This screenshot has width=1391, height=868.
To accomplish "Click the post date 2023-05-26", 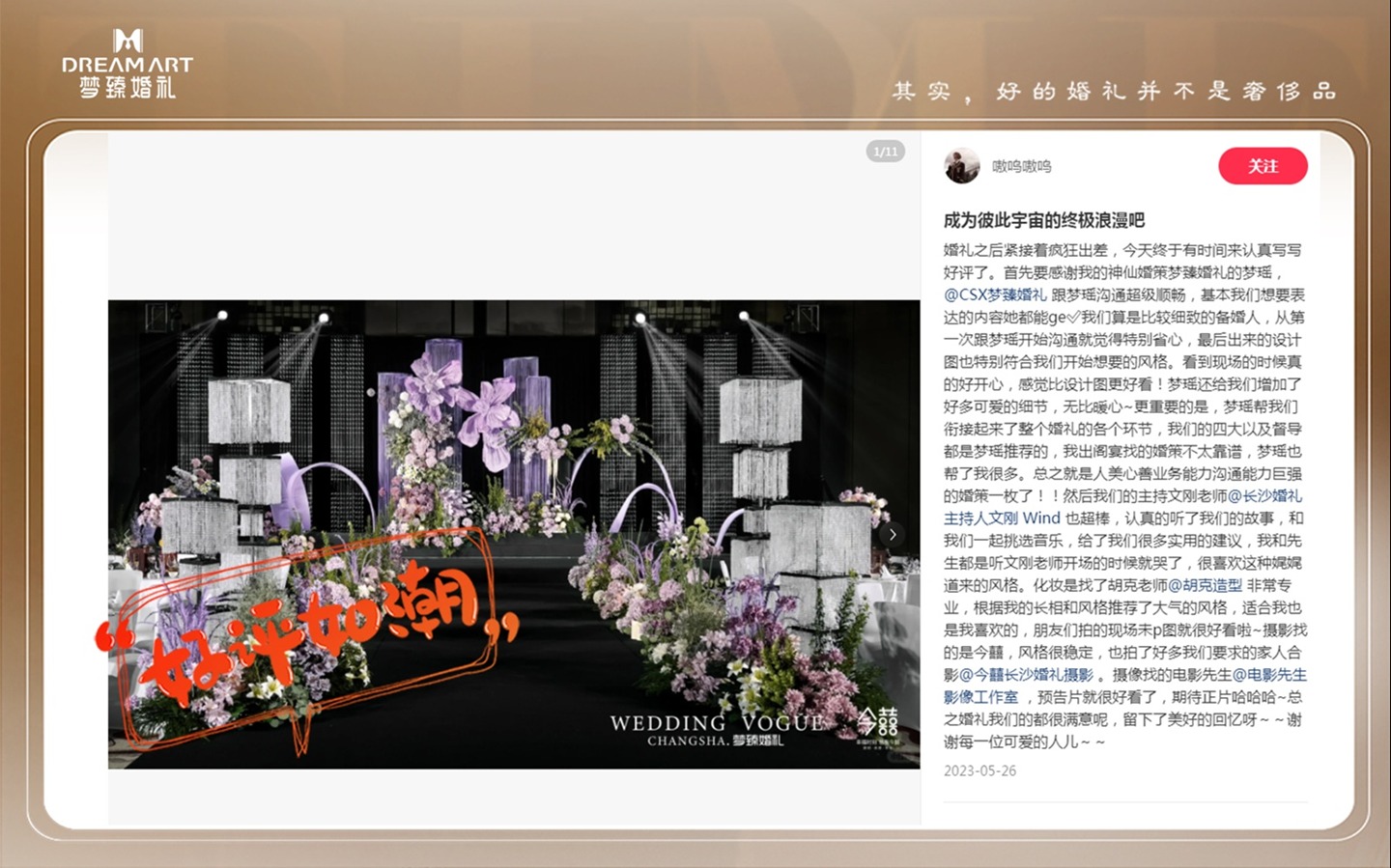I will [979, 770].
